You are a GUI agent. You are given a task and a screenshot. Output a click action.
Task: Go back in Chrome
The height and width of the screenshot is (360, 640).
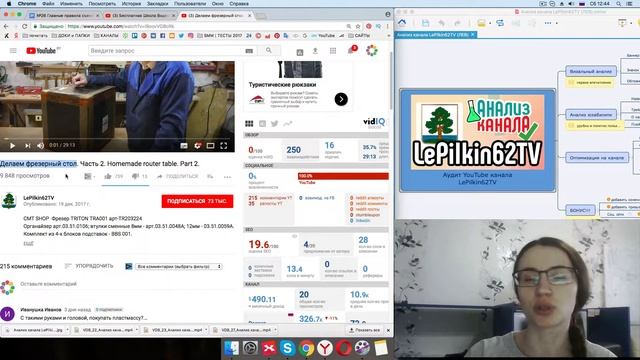click(x=6, y=26)
